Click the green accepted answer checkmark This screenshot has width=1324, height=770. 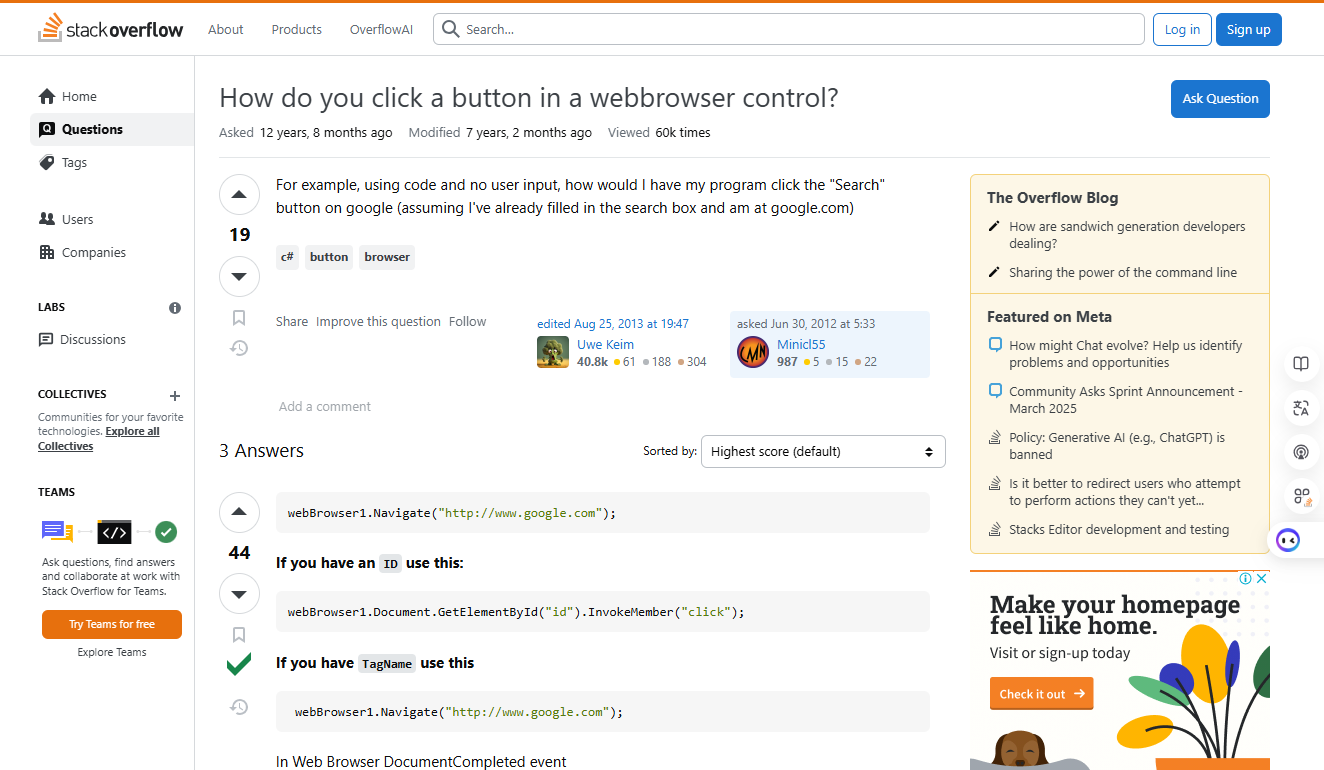point(239,664)
